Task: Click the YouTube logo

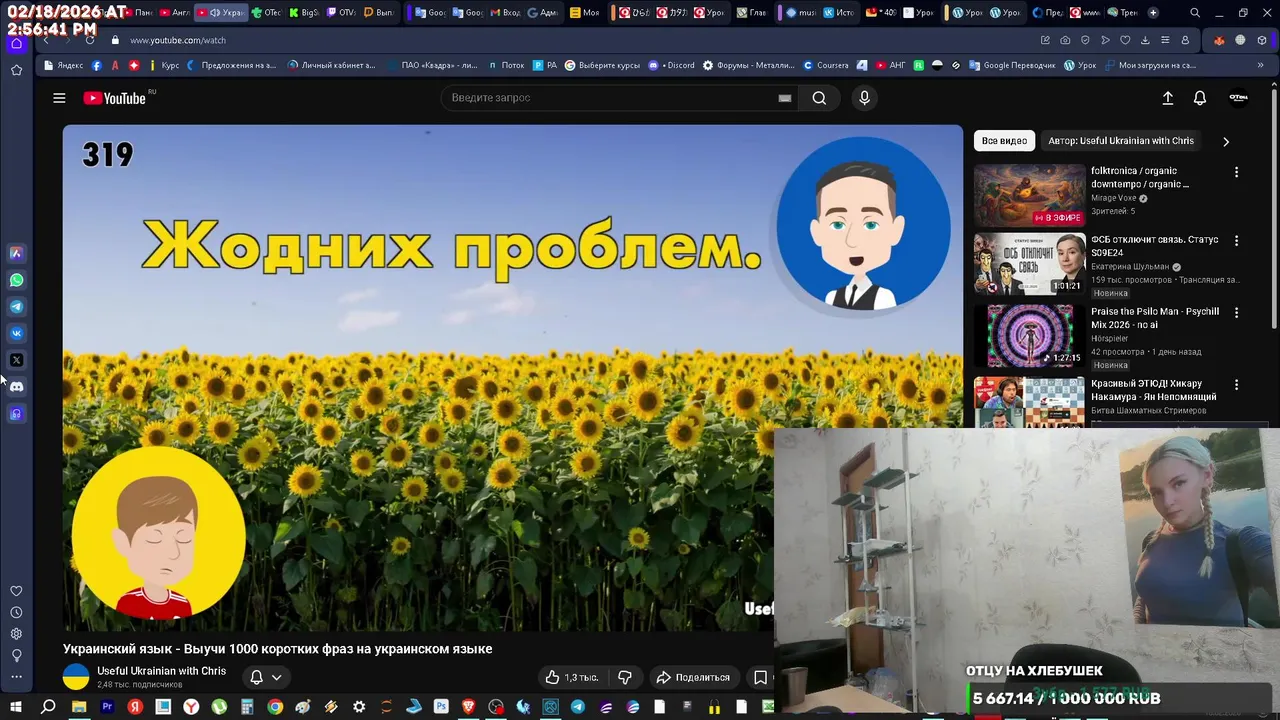Action: (x=115, y=98)
